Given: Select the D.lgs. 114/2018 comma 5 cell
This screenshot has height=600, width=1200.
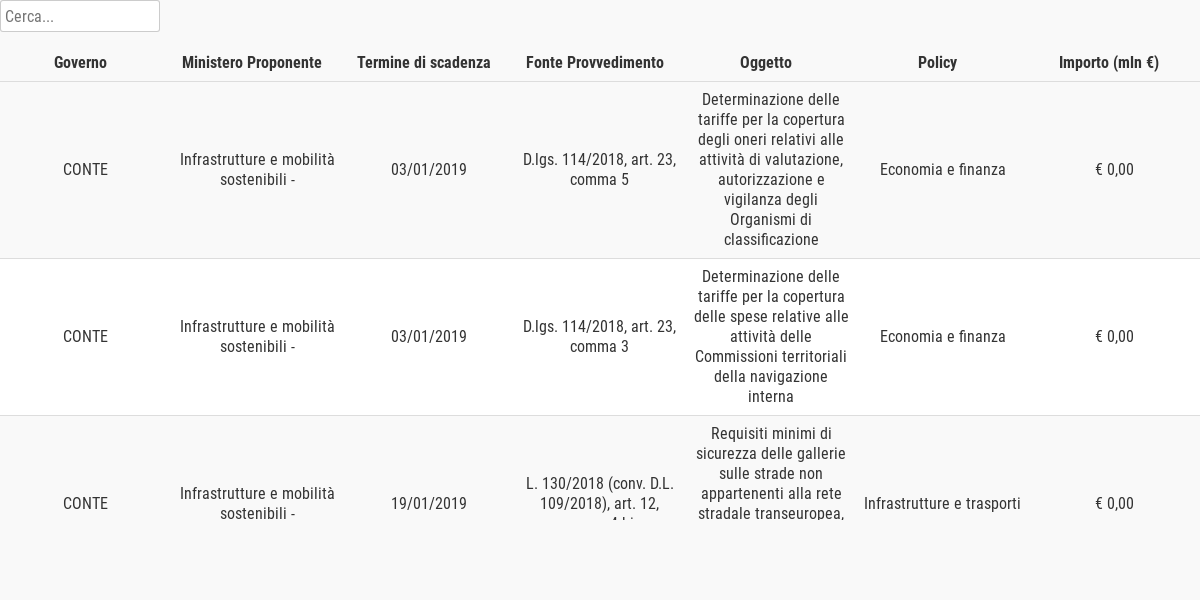Looking at the screenshot, I should pos(599,170).
